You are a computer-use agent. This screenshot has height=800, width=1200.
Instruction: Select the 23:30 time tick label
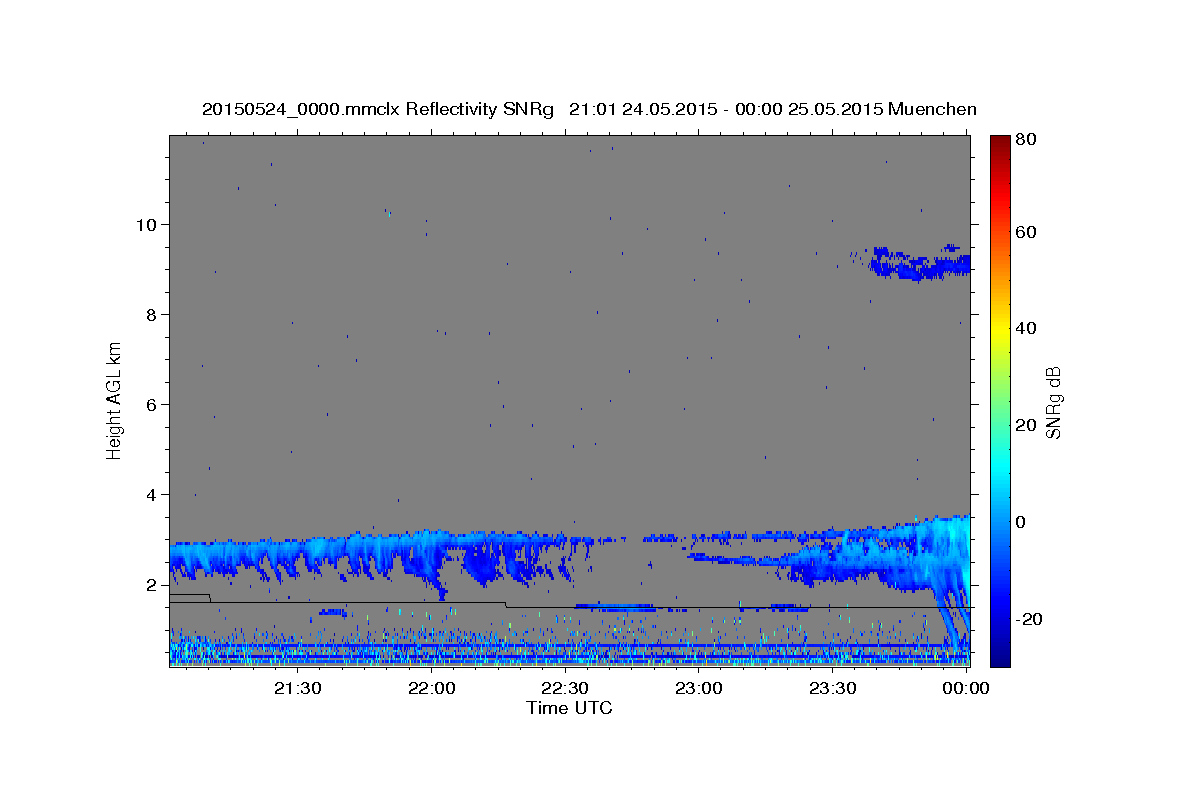(x=833, y=688)
